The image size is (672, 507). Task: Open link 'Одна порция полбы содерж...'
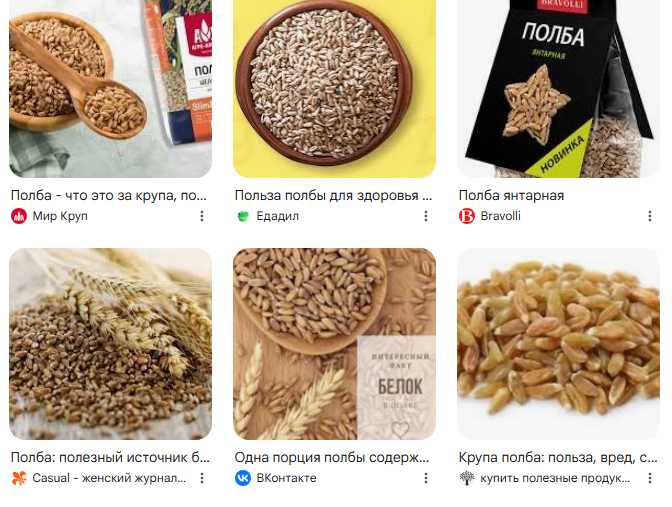pos(332,457)
